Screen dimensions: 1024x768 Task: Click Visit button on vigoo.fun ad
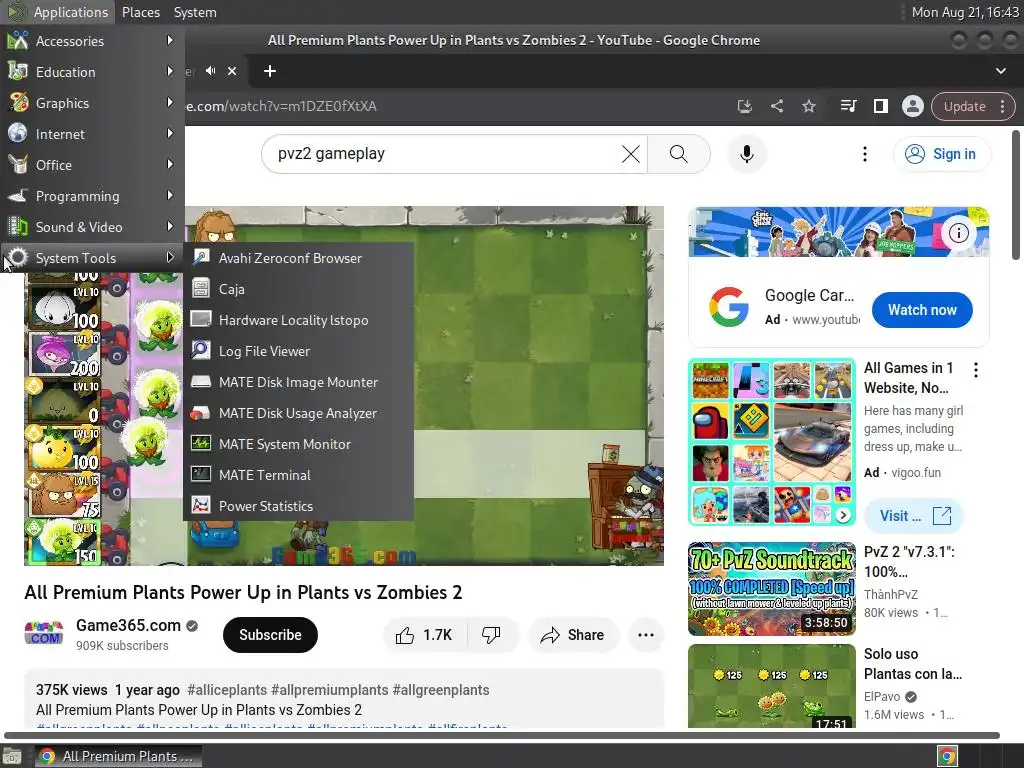click(x=914, y=516)
